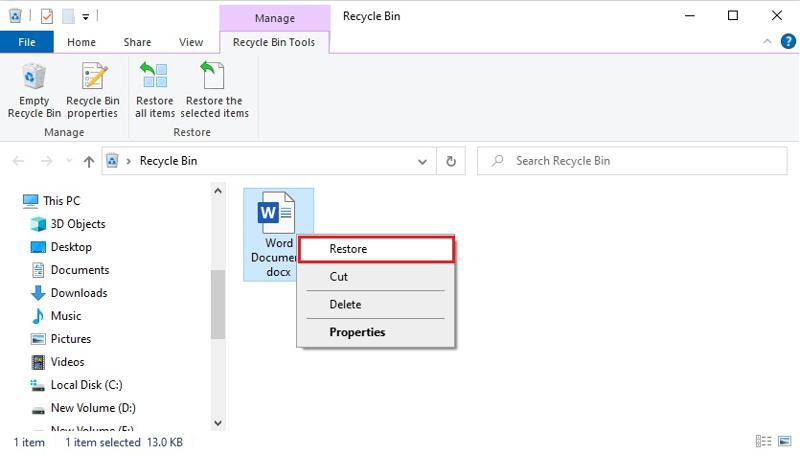Open the File tab

click(x=27, y=42)
